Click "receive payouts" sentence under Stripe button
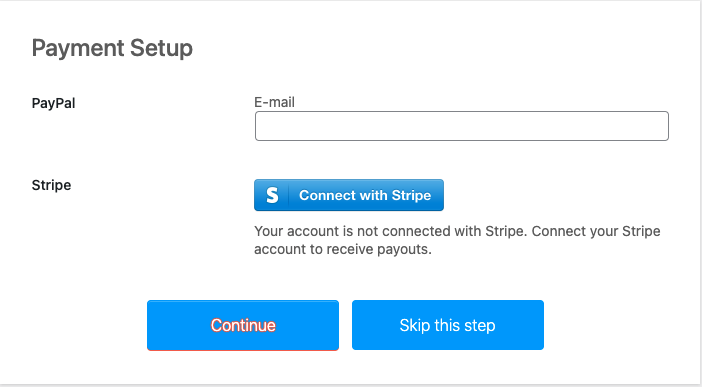The width and height of the screenshot is (702, 387). [343, 249]
